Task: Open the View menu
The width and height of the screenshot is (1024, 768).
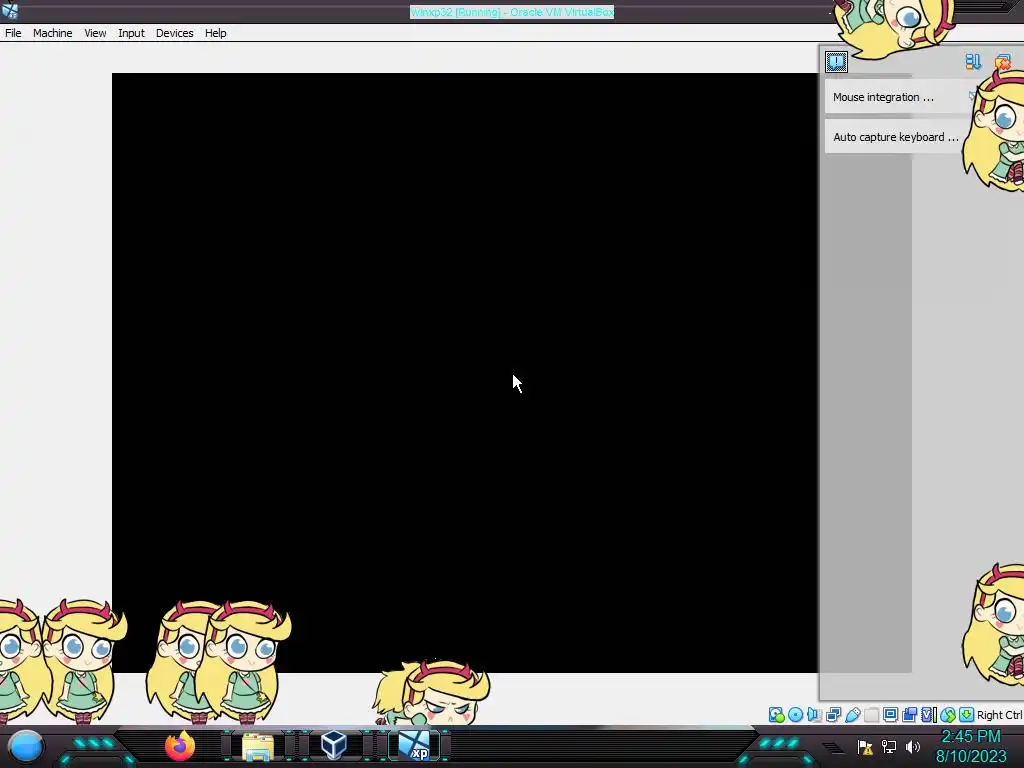Action: click(95, 33)
